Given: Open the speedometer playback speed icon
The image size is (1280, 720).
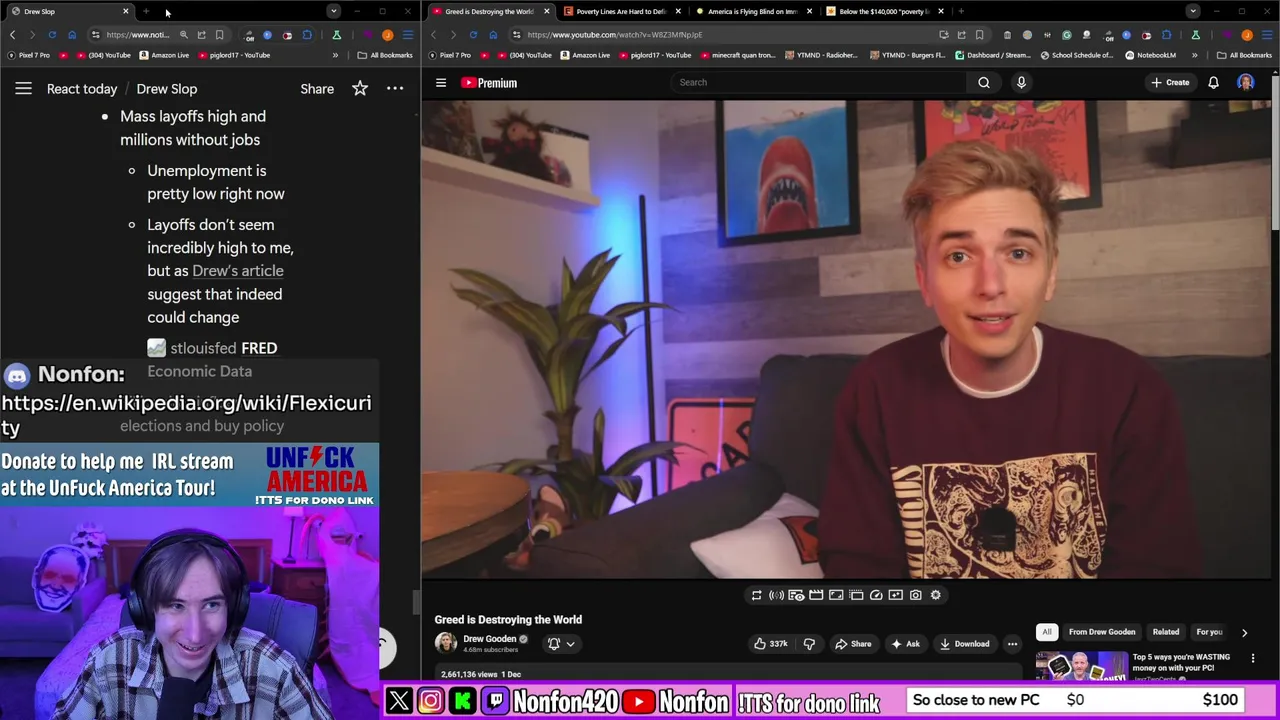Looking at the screenshot, I should [876, 595].
